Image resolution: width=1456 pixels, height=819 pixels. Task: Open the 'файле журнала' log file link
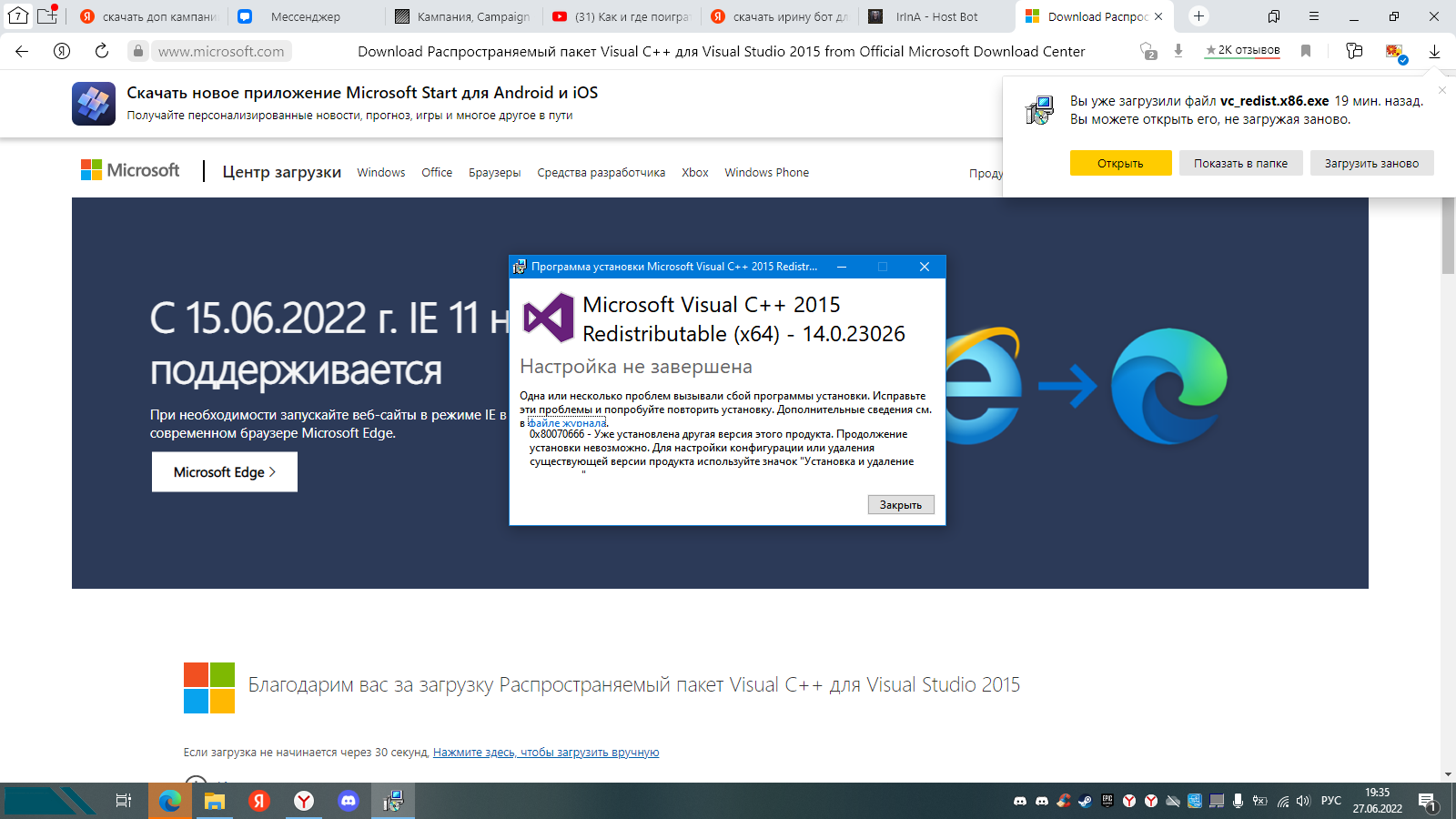(x=567, y=423)
